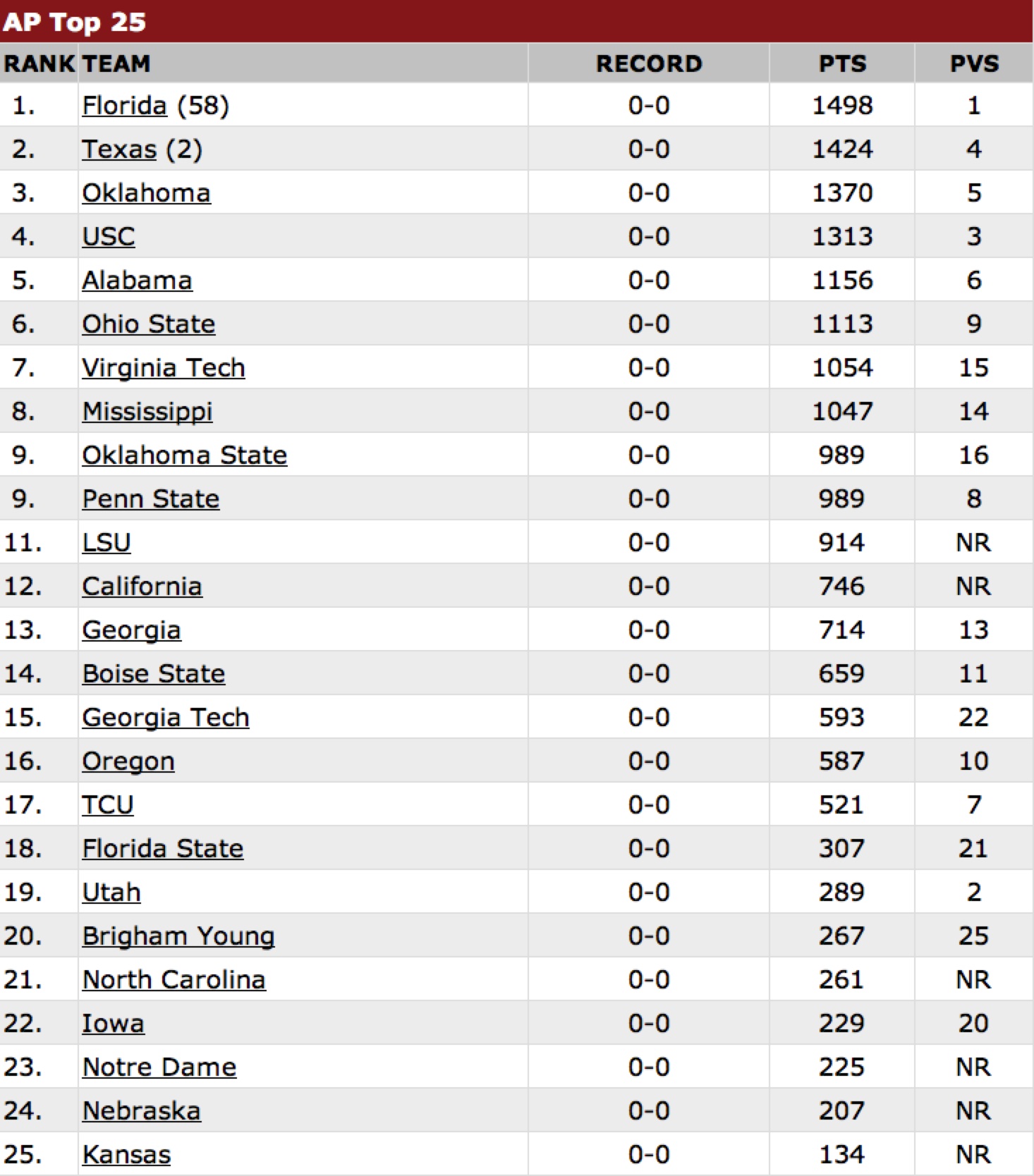The height and width of the screenshot is (1176, 1034).
Task: Open the Florida team link
Action: (x=124, y=105)
